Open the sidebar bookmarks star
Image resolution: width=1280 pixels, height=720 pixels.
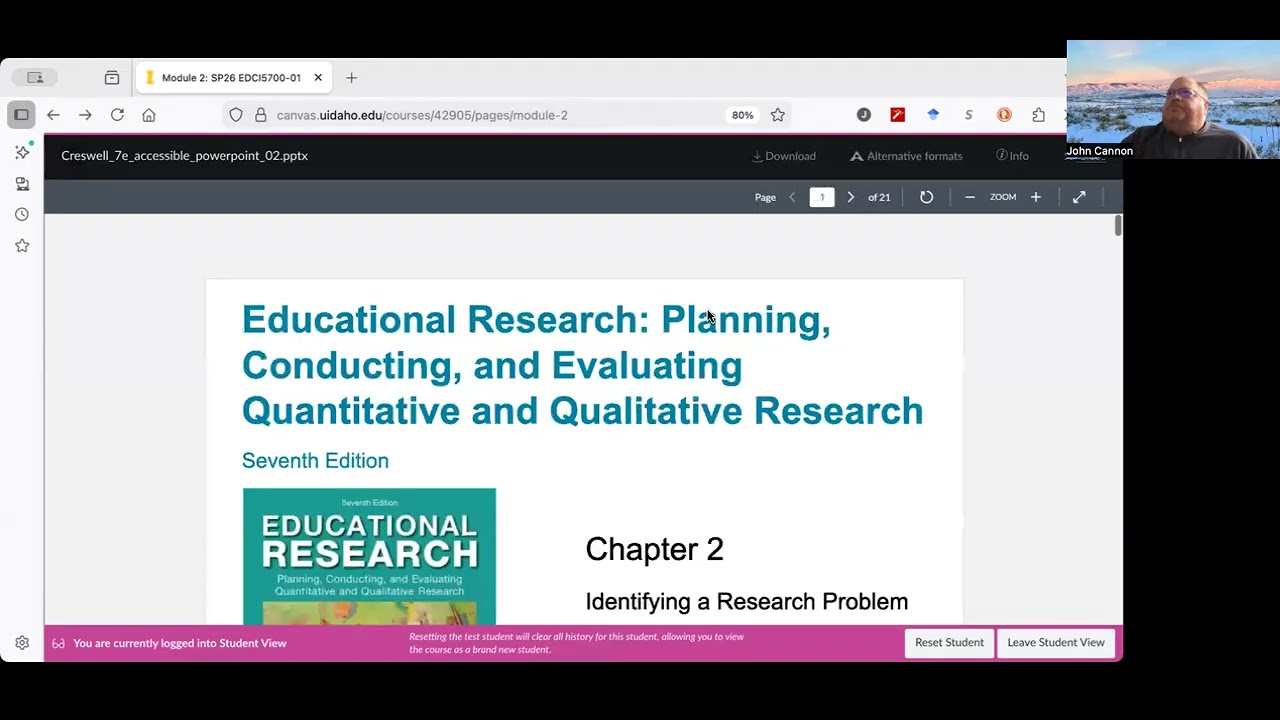(22, 245)
